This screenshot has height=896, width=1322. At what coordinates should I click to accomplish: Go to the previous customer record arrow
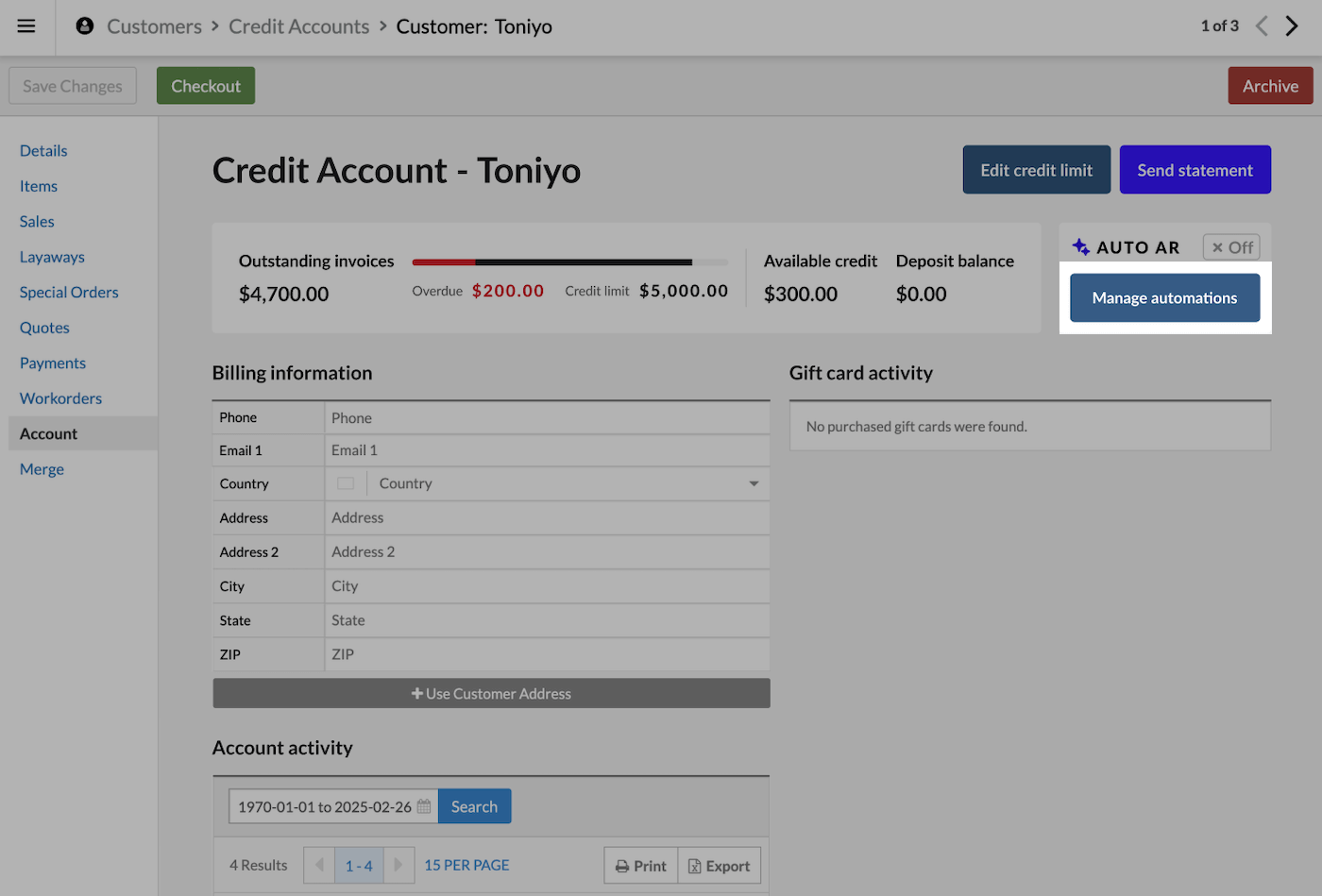[x=1262, y=26]
